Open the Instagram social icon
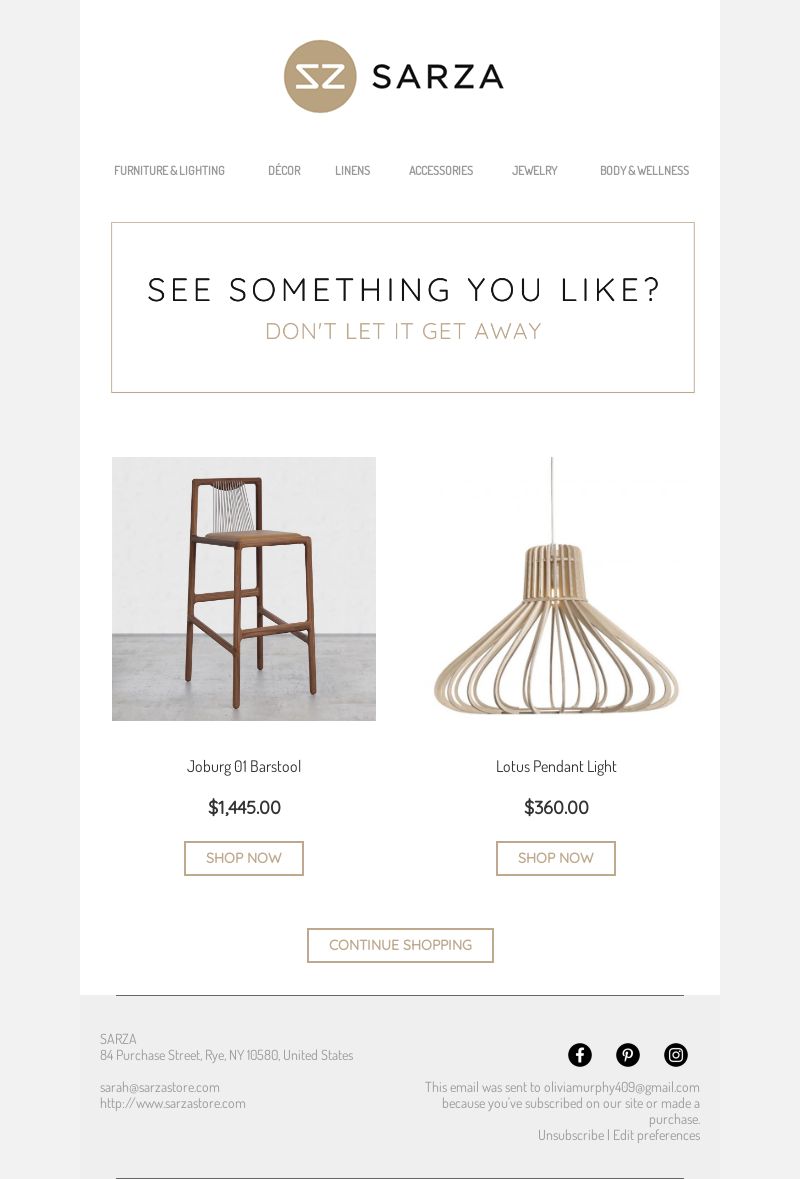Screen dimensions: 800x1179 click(676, 1055)
